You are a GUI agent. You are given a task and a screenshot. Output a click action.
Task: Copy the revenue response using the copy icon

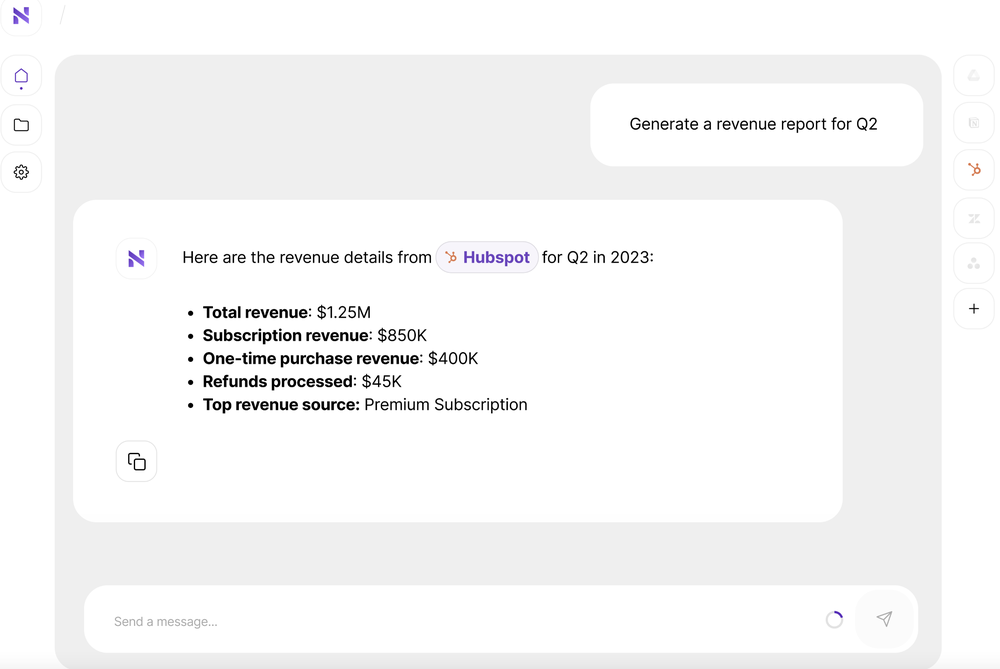coord(137,461)
